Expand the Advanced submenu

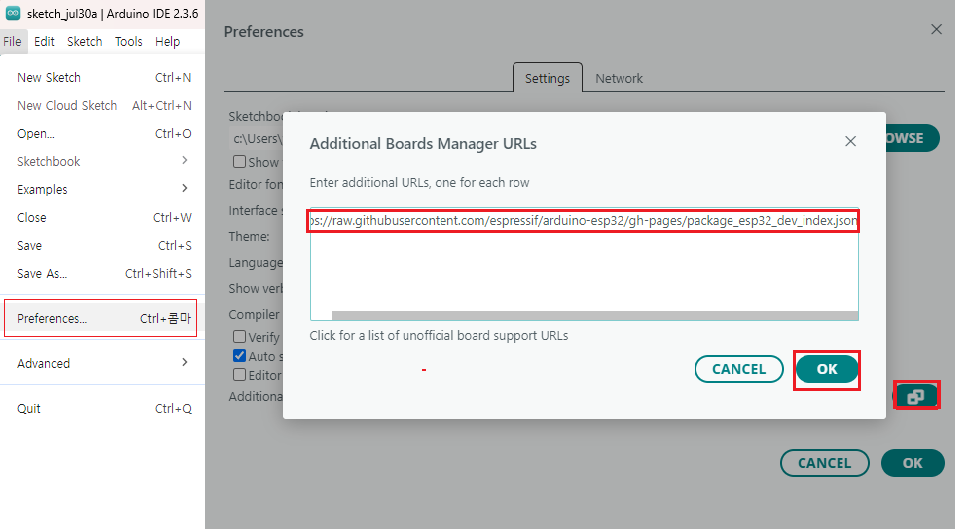pyautogui.click(x=102, y=364)
